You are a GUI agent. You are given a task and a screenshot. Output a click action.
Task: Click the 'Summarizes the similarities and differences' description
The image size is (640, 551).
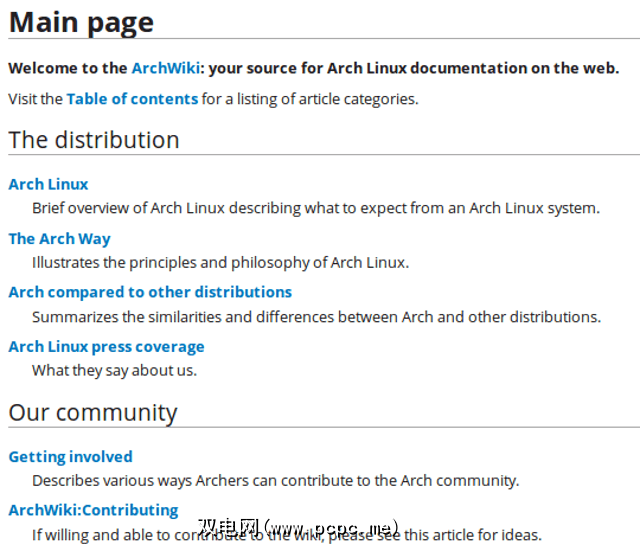(316, 316)
